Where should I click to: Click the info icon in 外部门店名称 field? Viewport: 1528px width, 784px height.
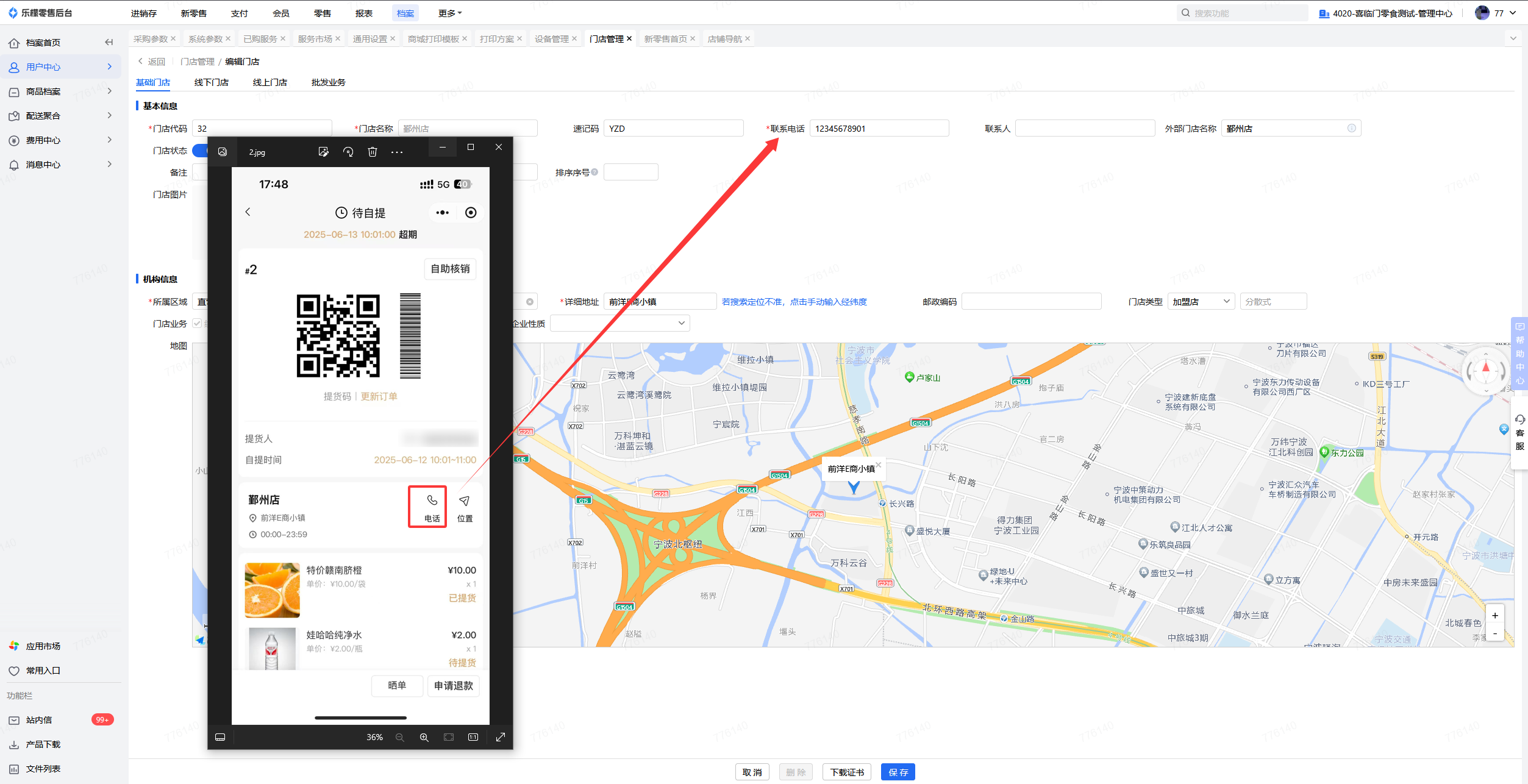[1352, 128]
